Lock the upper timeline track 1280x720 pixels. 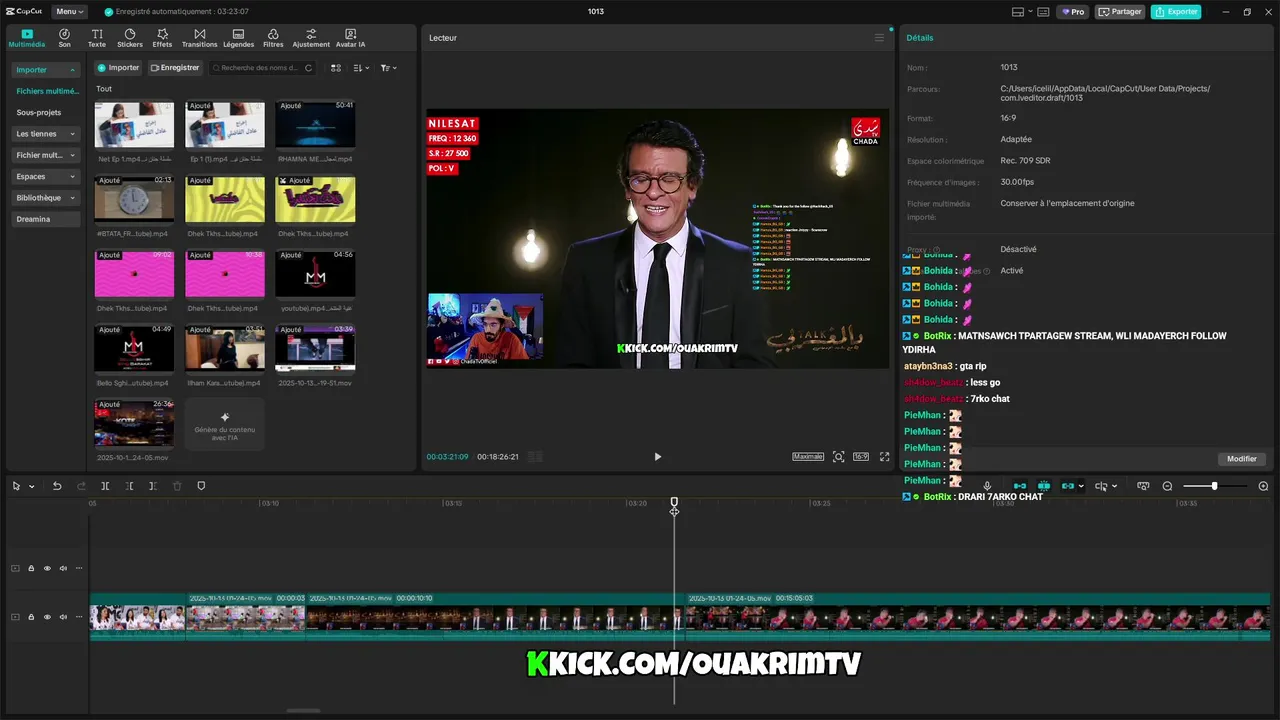pos(31,568)
